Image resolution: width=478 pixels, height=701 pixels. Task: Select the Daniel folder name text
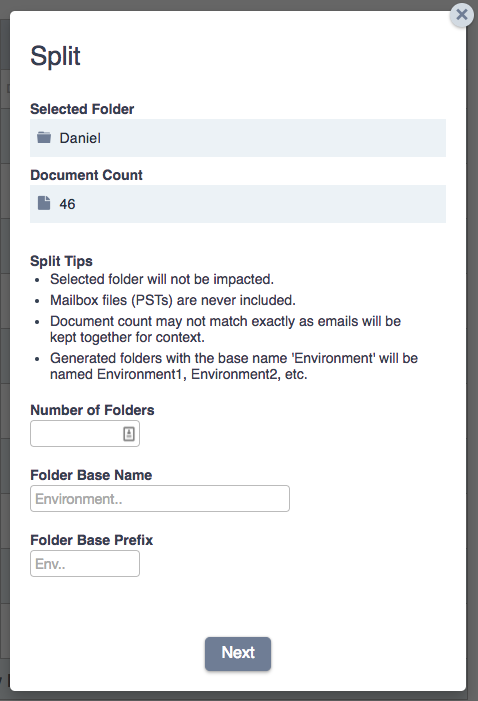click(x=80, y=138)
